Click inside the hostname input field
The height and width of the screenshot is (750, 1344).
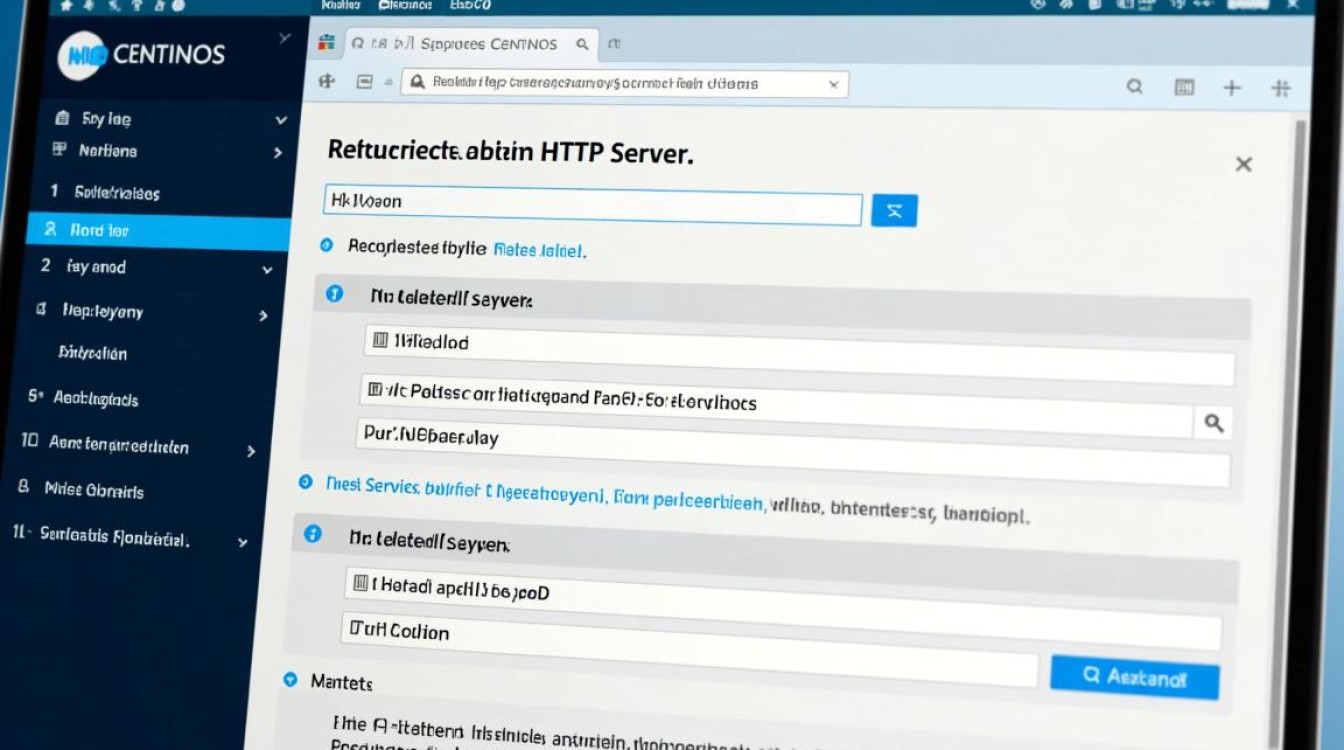(590, 209)
